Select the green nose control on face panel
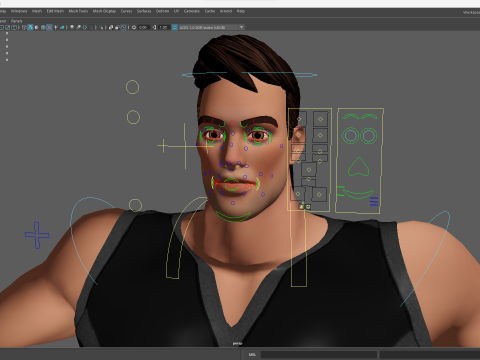 pyautogui.click(x=359, y=167)
